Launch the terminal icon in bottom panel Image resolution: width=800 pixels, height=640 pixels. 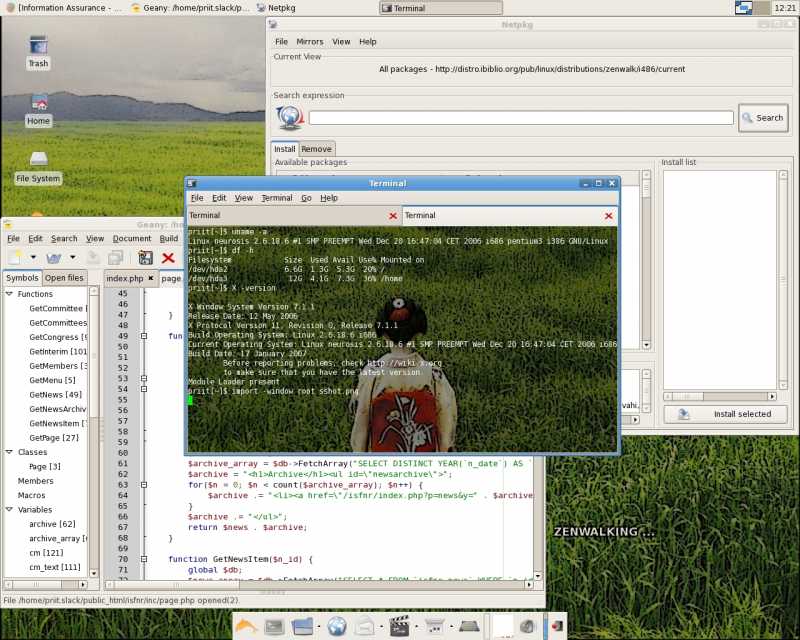[x=274, y=627]
